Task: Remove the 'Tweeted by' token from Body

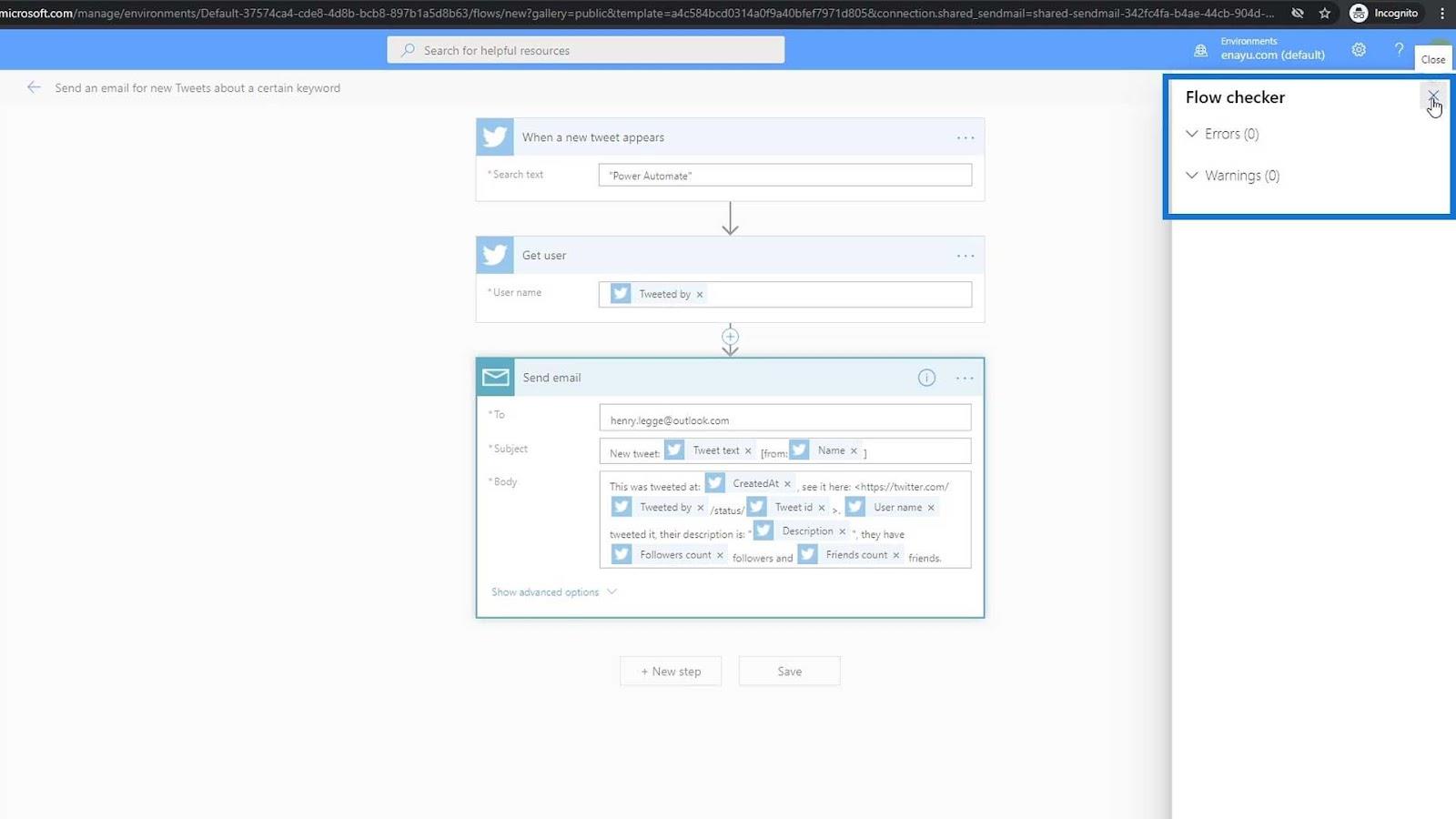Action: 700,509
